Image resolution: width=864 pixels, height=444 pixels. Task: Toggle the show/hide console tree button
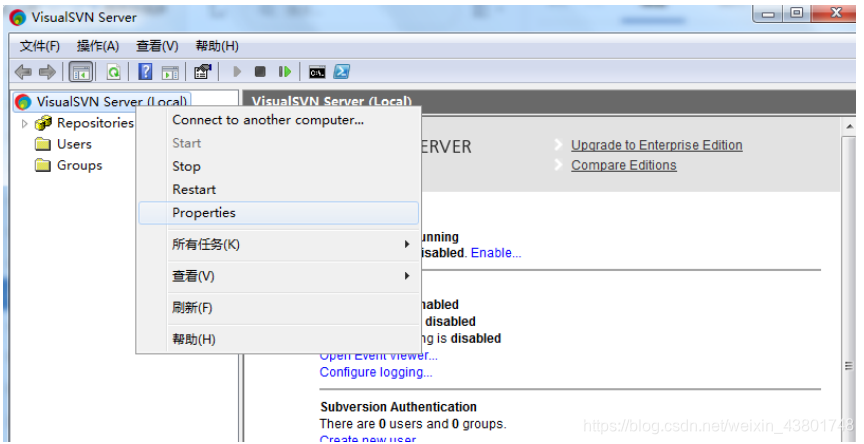[x=81, y=72]
